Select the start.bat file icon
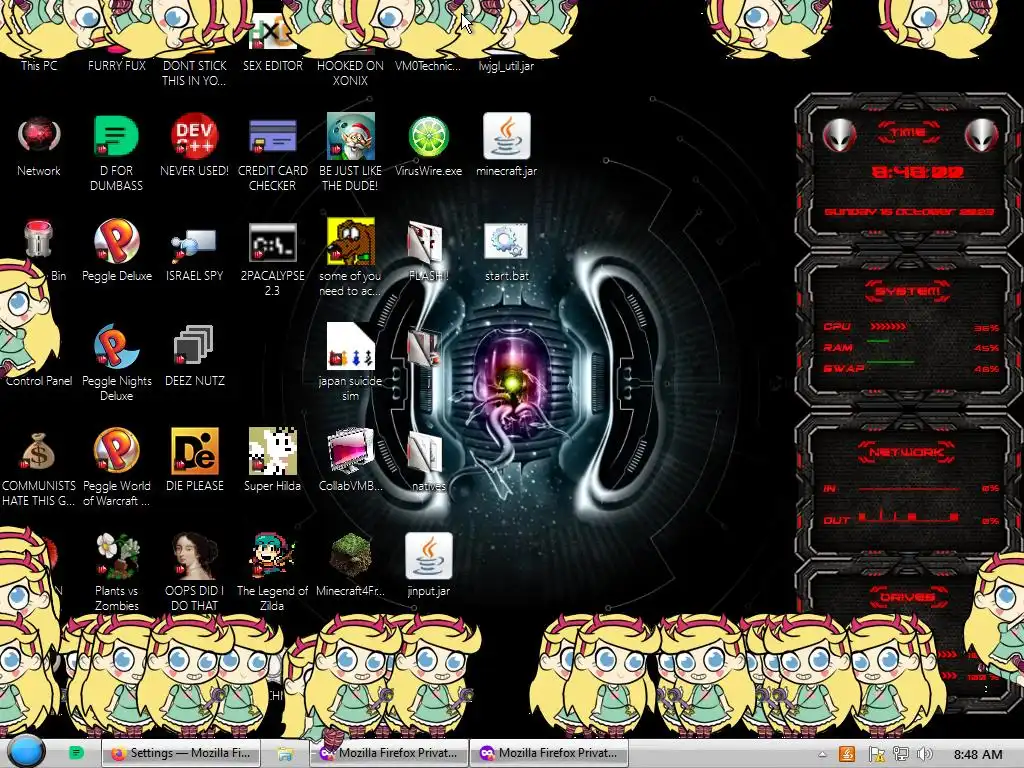The image size is (1024, 768). click(x=506, y=242)
